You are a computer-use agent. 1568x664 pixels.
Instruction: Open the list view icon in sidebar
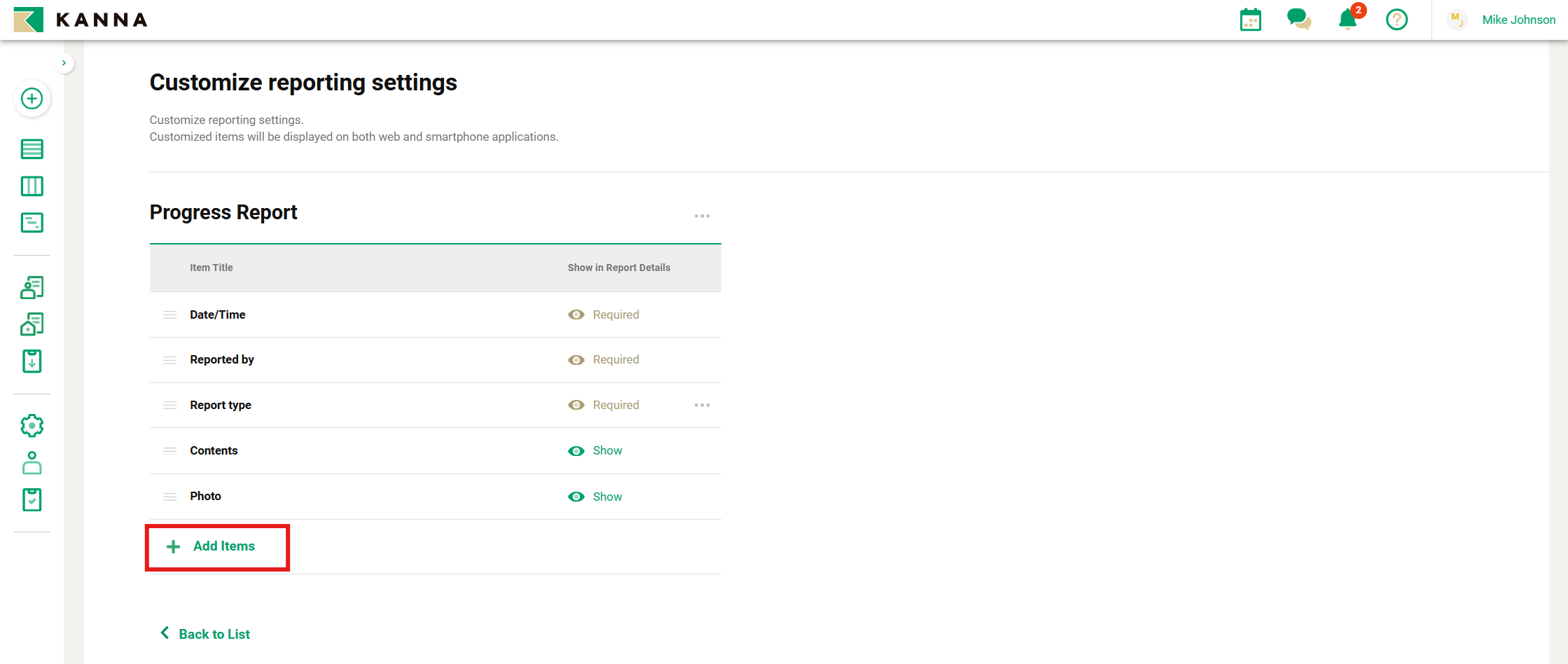[x=32, y=149]
